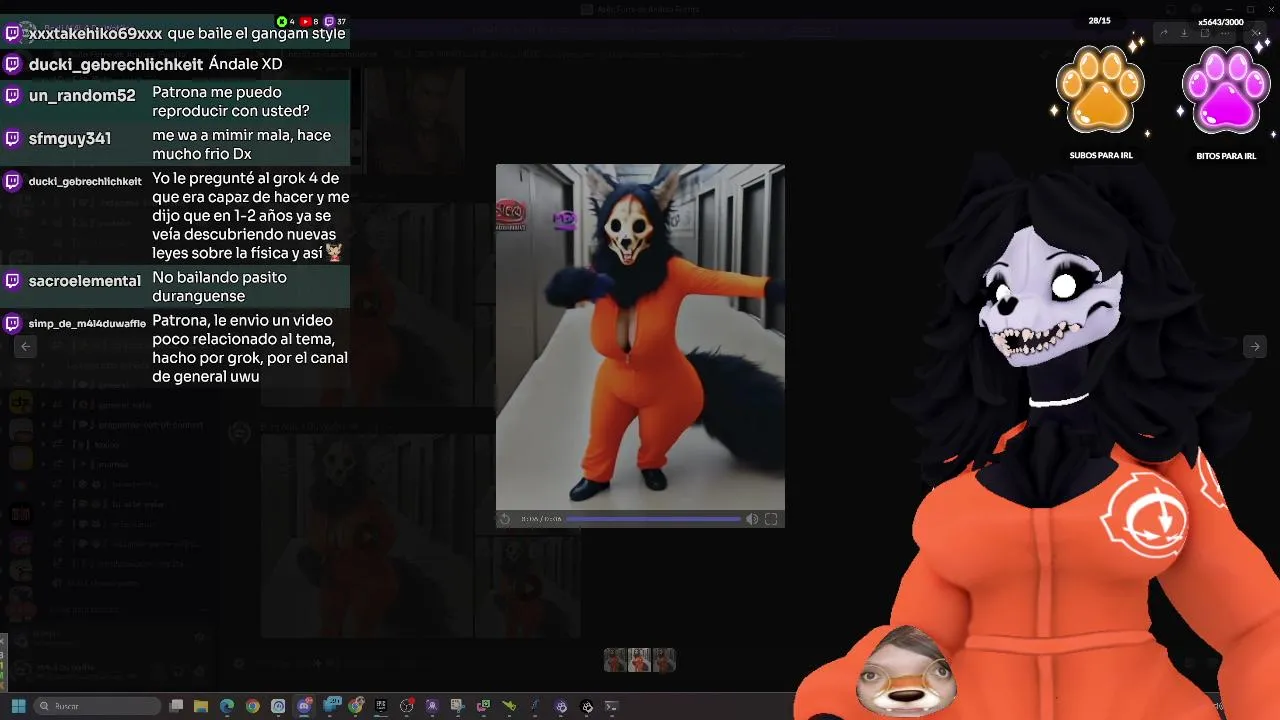The height and width of the screenshot is (720, 1280).
Task: Select the first media thumbnail in the carousel
Action: [616, 660]
